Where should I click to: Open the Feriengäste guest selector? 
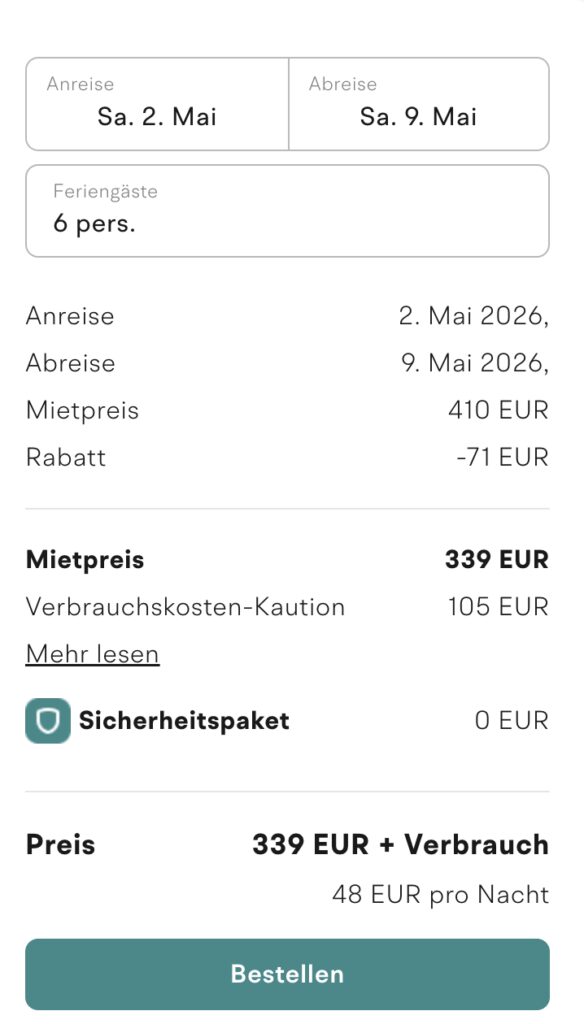(x=287, y=211)
